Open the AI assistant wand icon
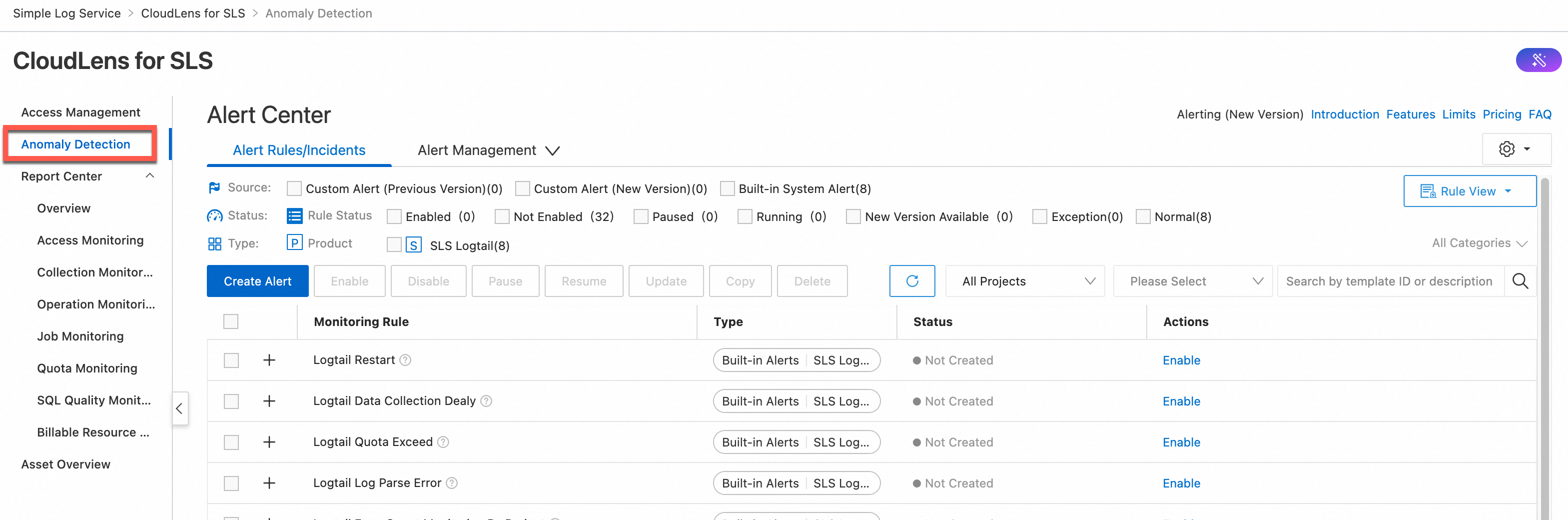This screenshot has height=520, width=1568. pyautogui.click(x=1538, y=60)
